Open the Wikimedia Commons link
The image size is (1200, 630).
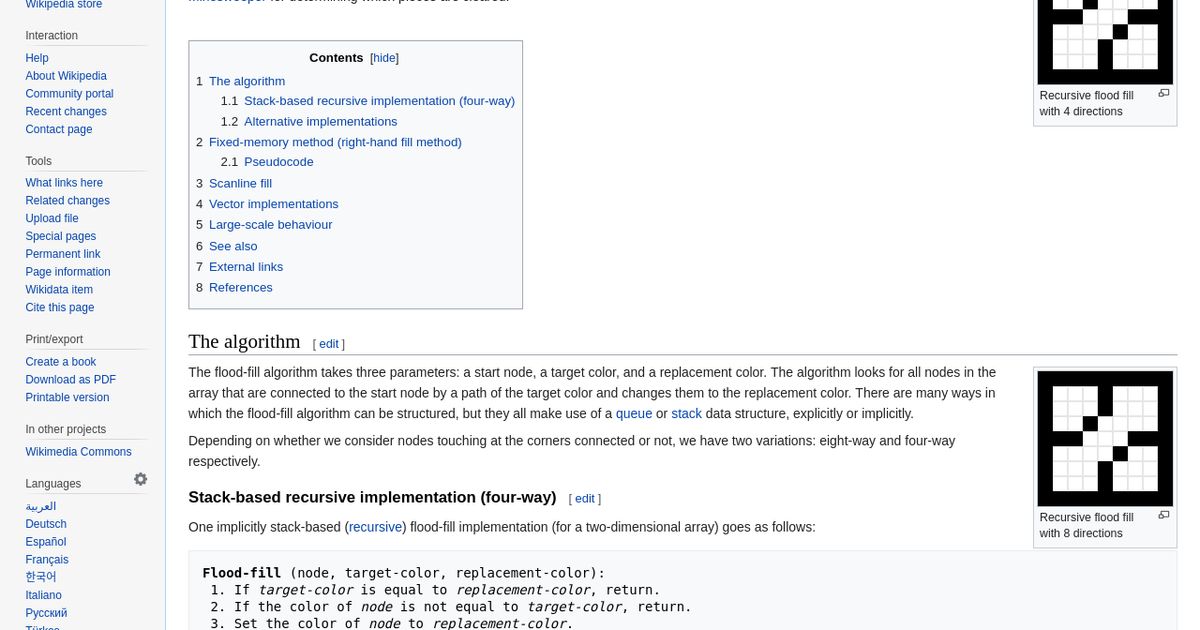pos(78,451)
